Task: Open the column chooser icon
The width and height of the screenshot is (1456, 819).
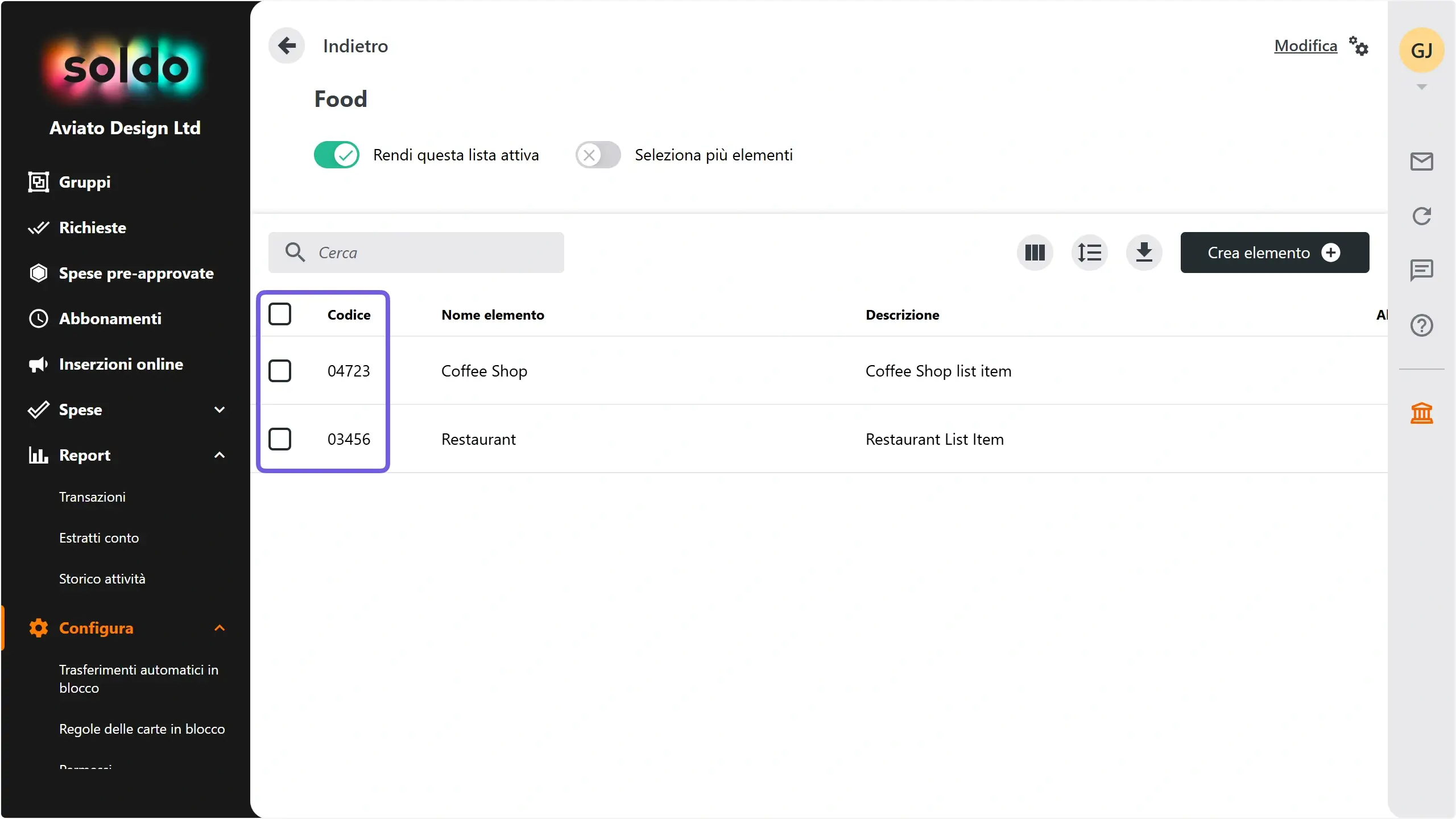Action: click(x=1035, y=253)
